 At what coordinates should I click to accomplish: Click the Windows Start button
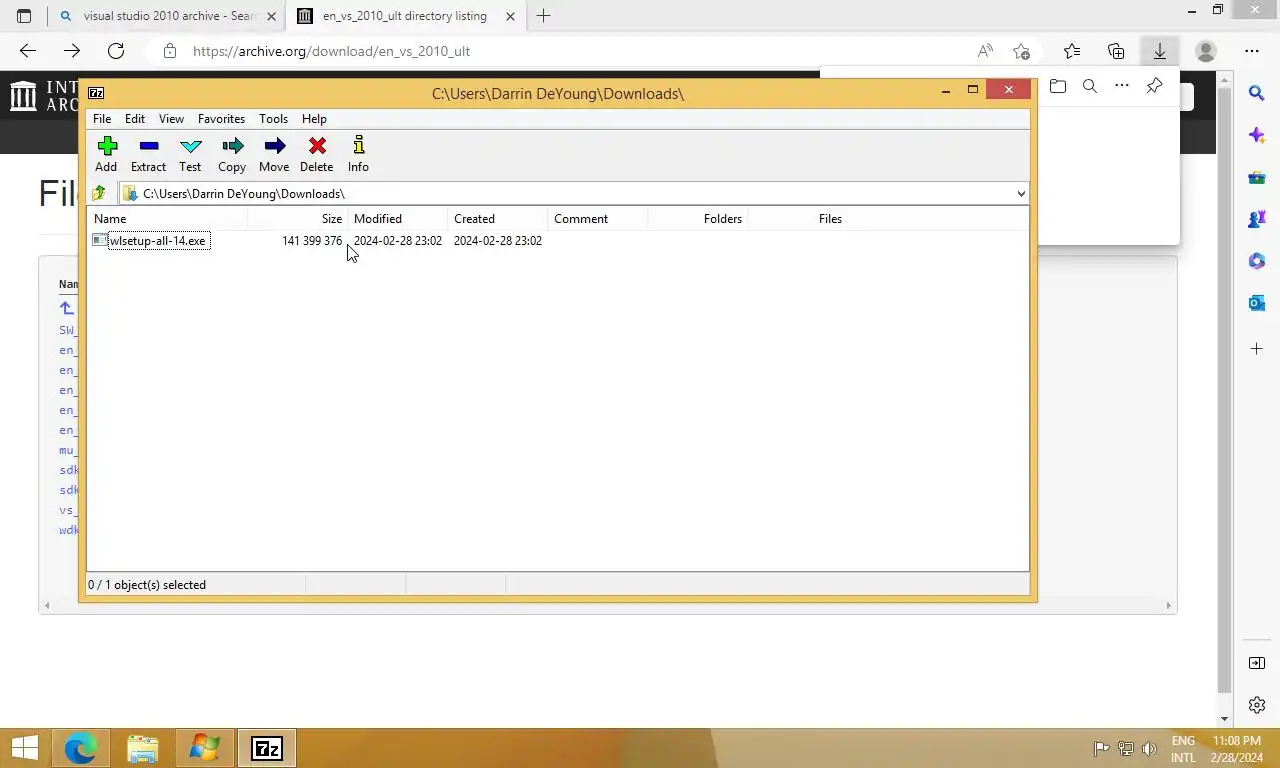[24, 748]
